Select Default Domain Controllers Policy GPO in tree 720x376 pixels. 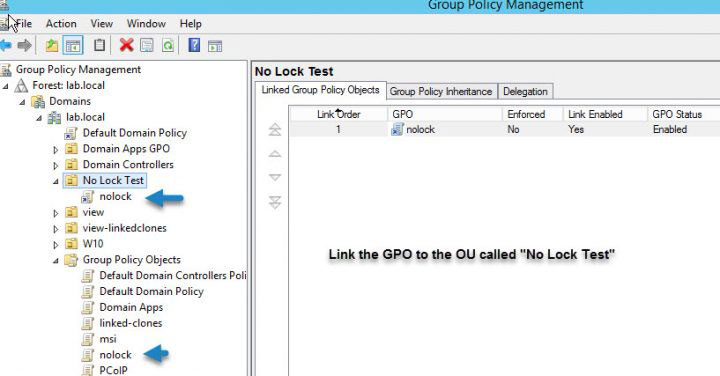point(173,275)
